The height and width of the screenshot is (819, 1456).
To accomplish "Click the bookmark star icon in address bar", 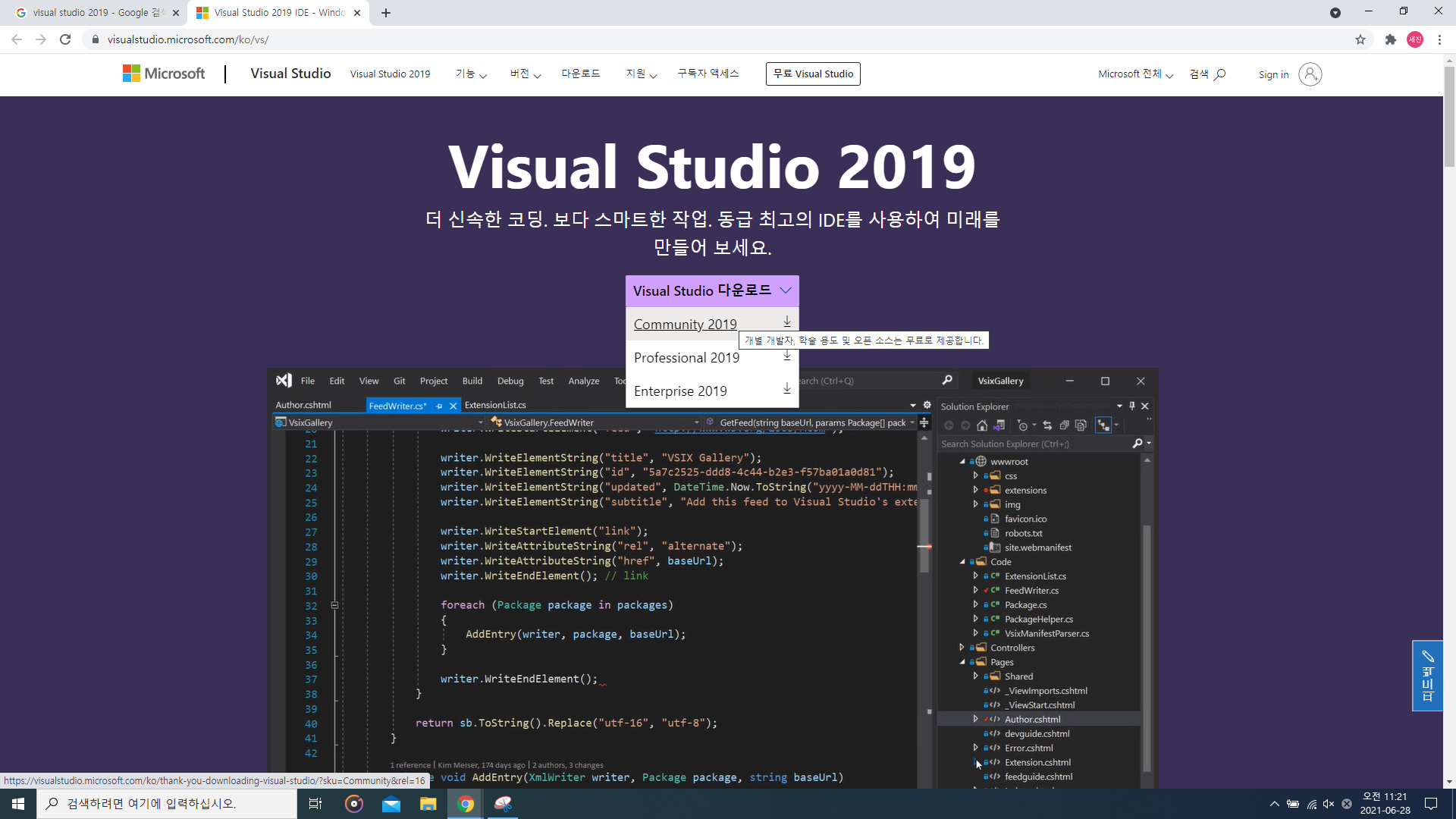I will [x=1360, y=39].
